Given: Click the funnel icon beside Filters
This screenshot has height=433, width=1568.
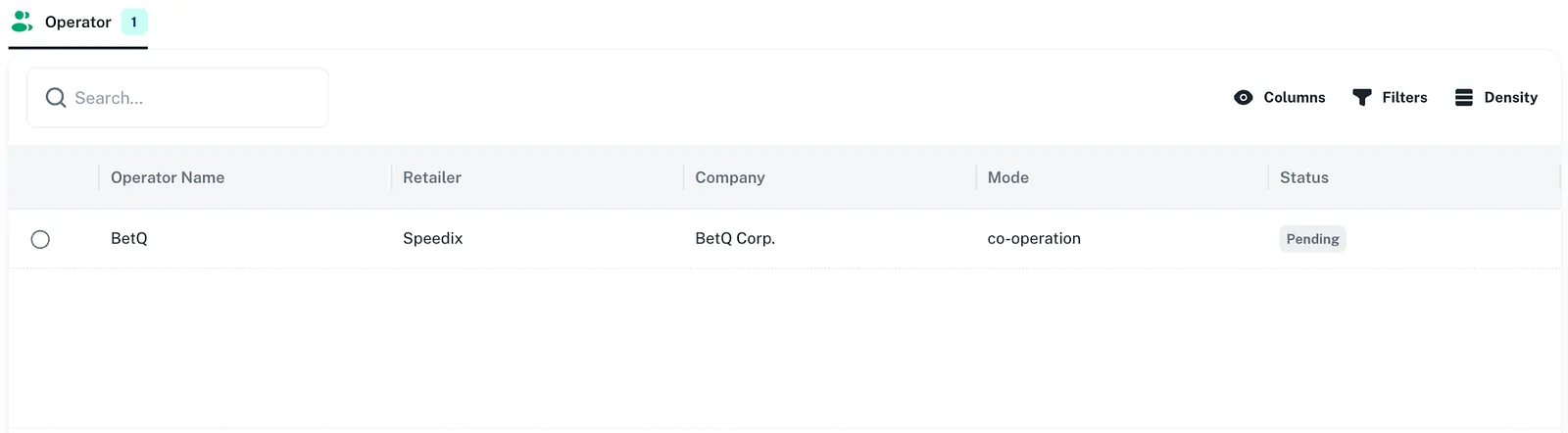Looking at the screenshot, I should (1362, 98).
